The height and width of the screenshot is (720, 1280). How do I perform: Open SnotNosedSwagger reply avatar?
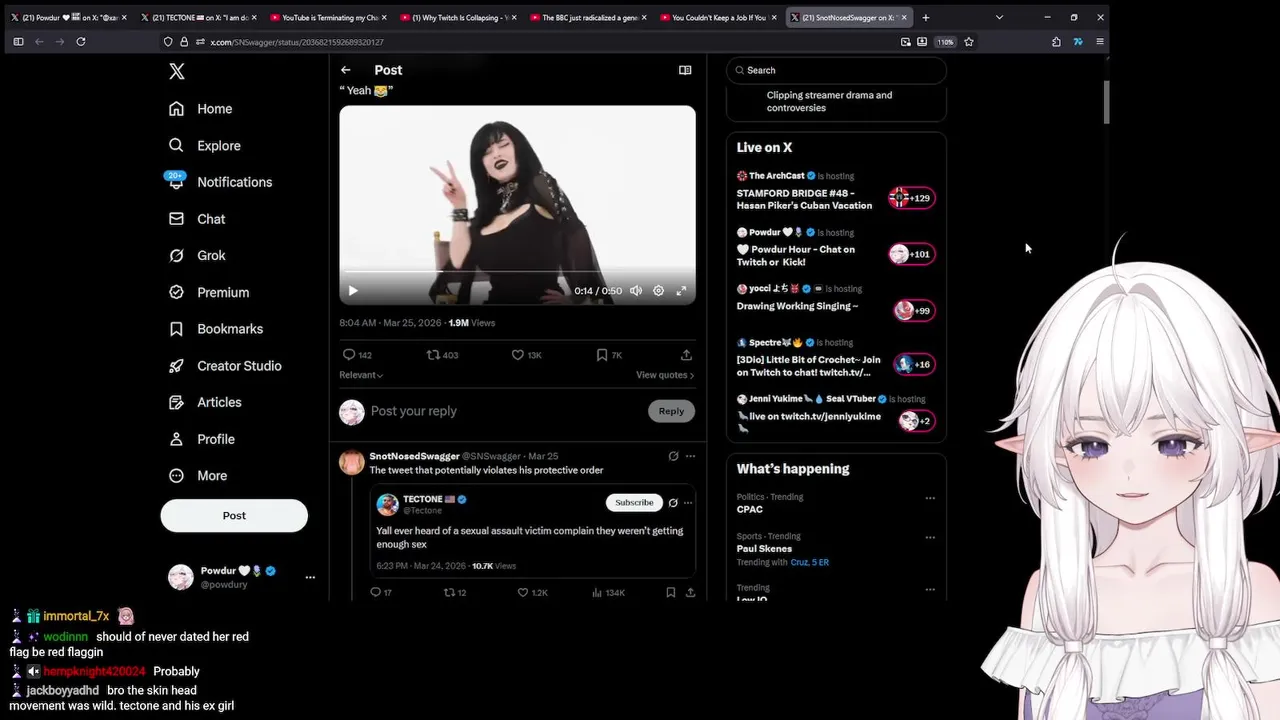(352, 462)
